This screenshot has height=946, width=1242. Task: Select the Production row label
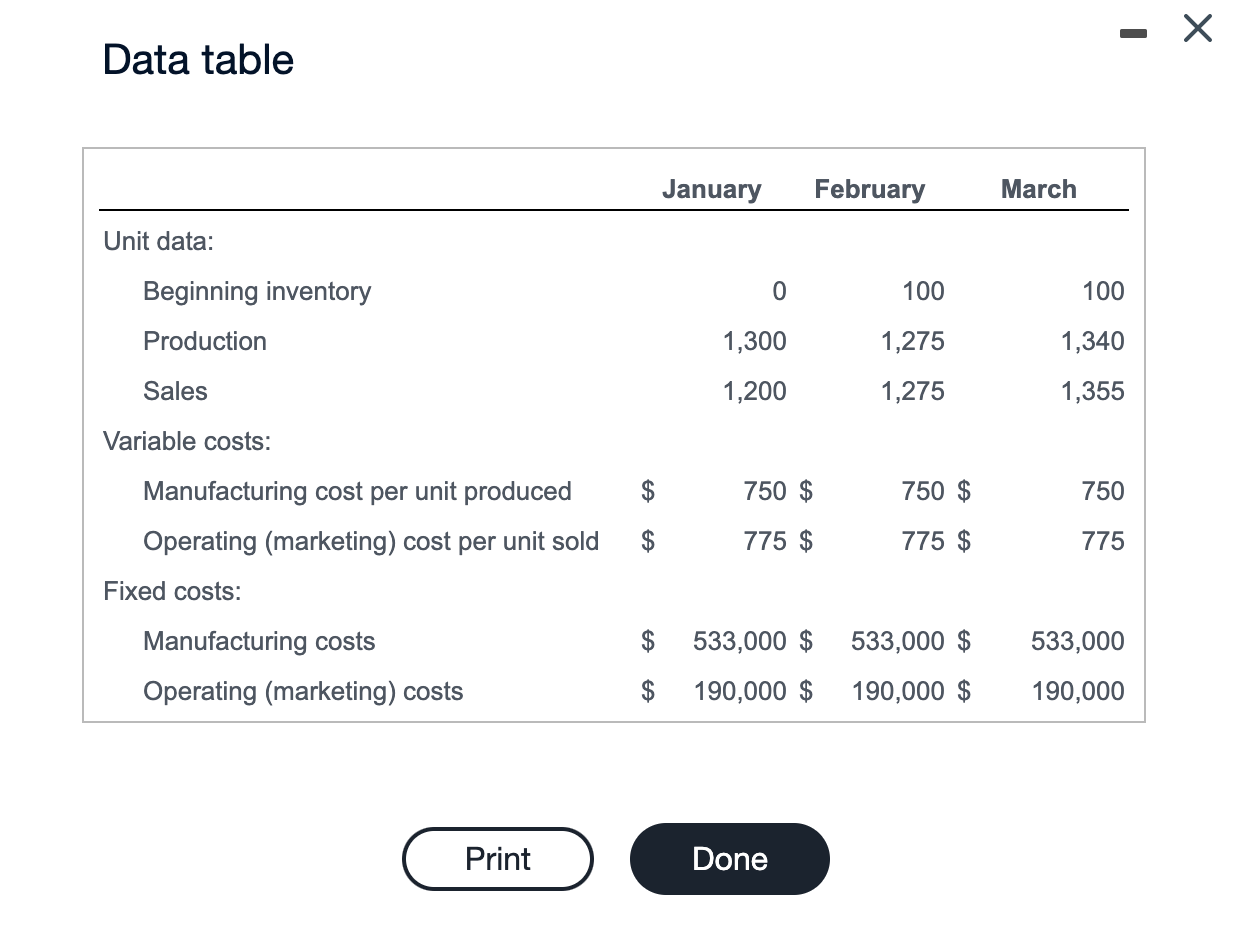tap(204, 341)
